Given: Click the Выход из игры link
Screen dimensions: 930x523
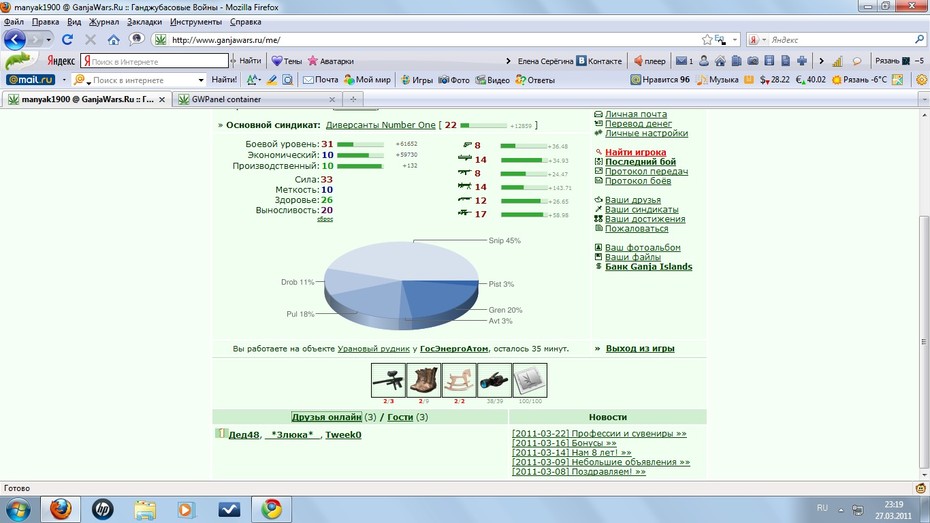Looking at the screenshot, I should click(640, 349).
